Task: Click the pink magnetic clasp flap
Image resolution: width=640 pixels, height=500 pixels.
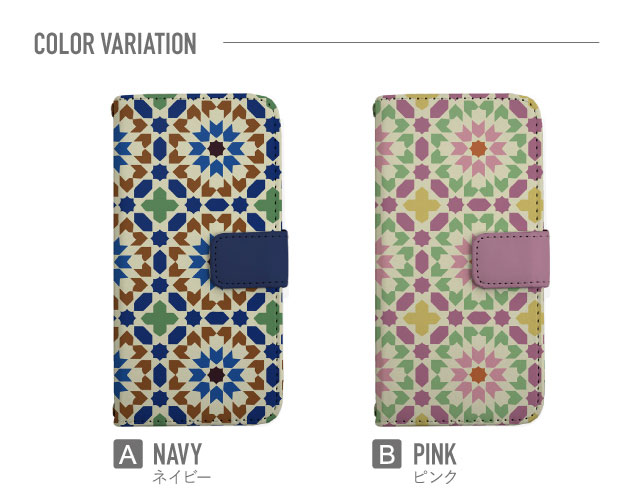Action: (x=511, y=259)
